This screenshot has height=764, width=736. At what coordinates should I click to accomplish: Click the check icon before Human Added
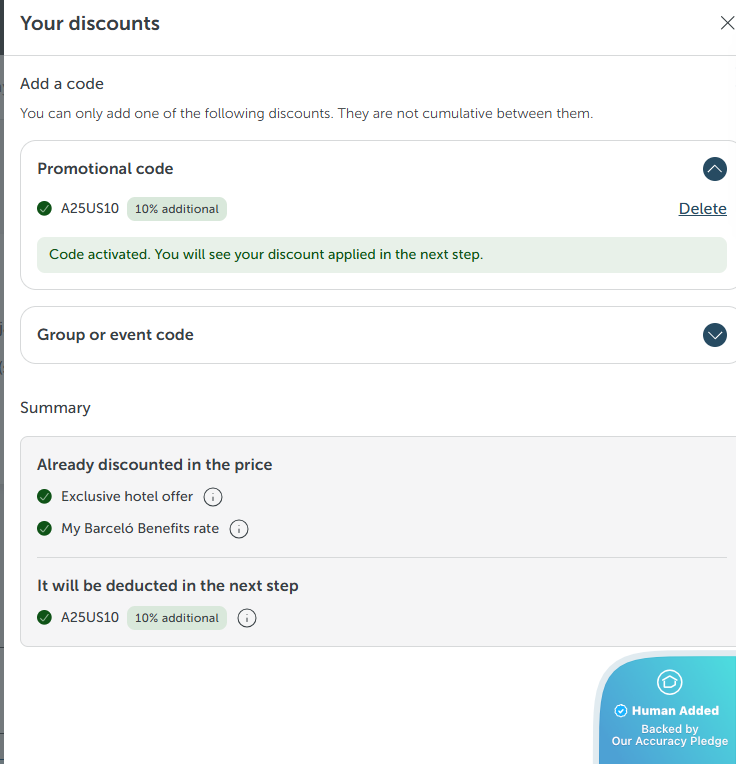point(620,711)
